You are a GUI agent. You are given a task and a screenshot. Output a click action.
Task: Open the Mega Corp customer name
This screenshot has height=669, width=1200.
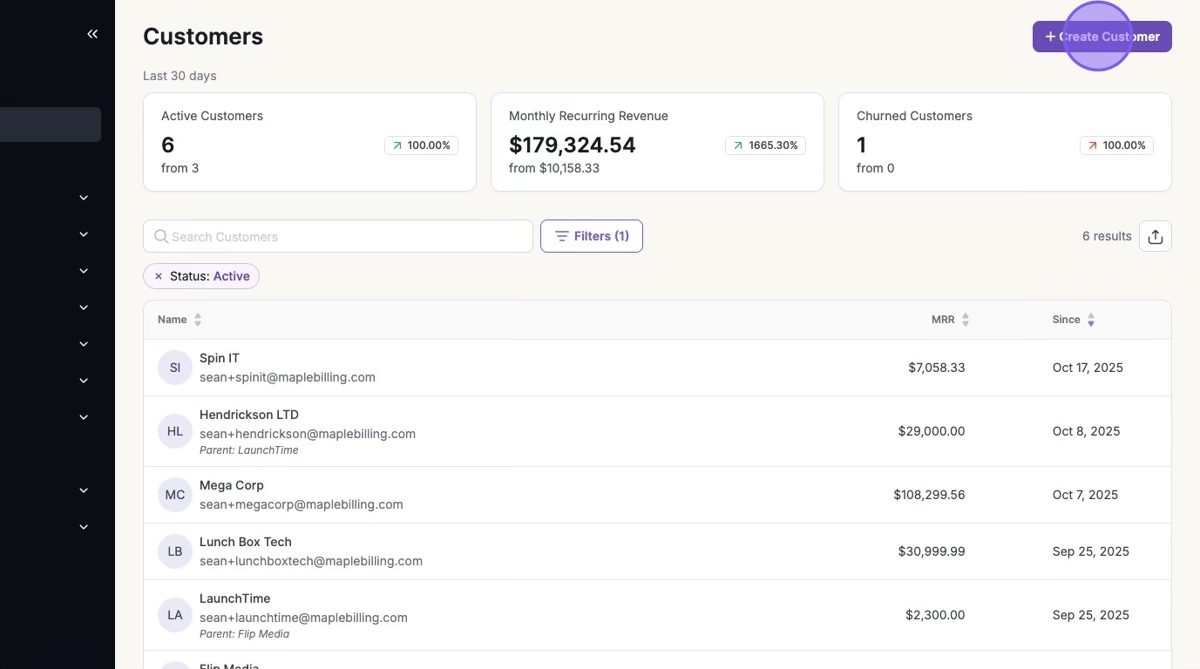point(231,485)
